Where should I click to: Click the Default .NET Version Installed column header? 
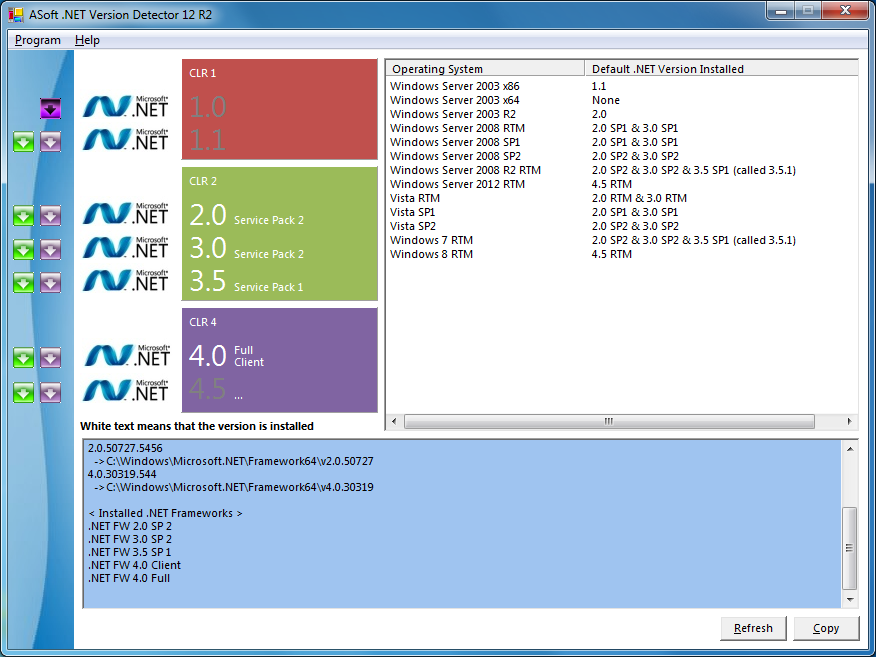point(721,69)
